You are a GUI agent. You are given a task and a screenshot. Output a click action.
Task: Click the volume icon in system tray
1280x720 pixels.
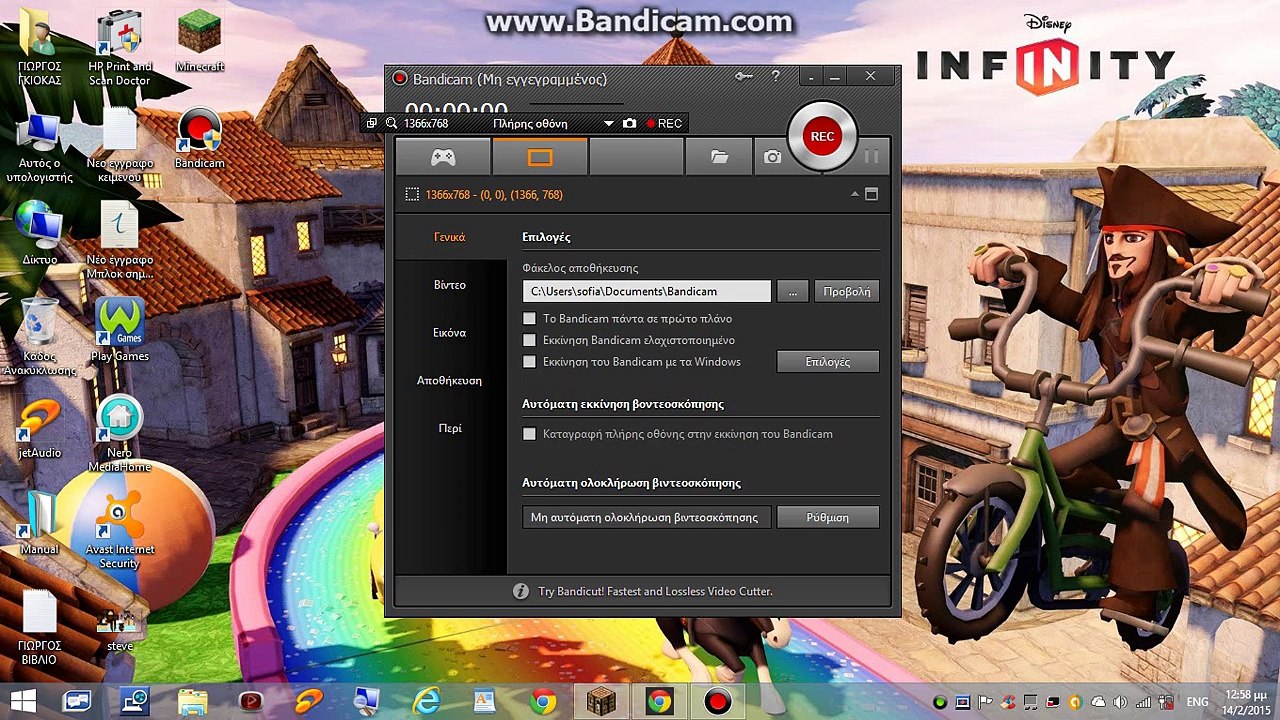point(1120,702)
